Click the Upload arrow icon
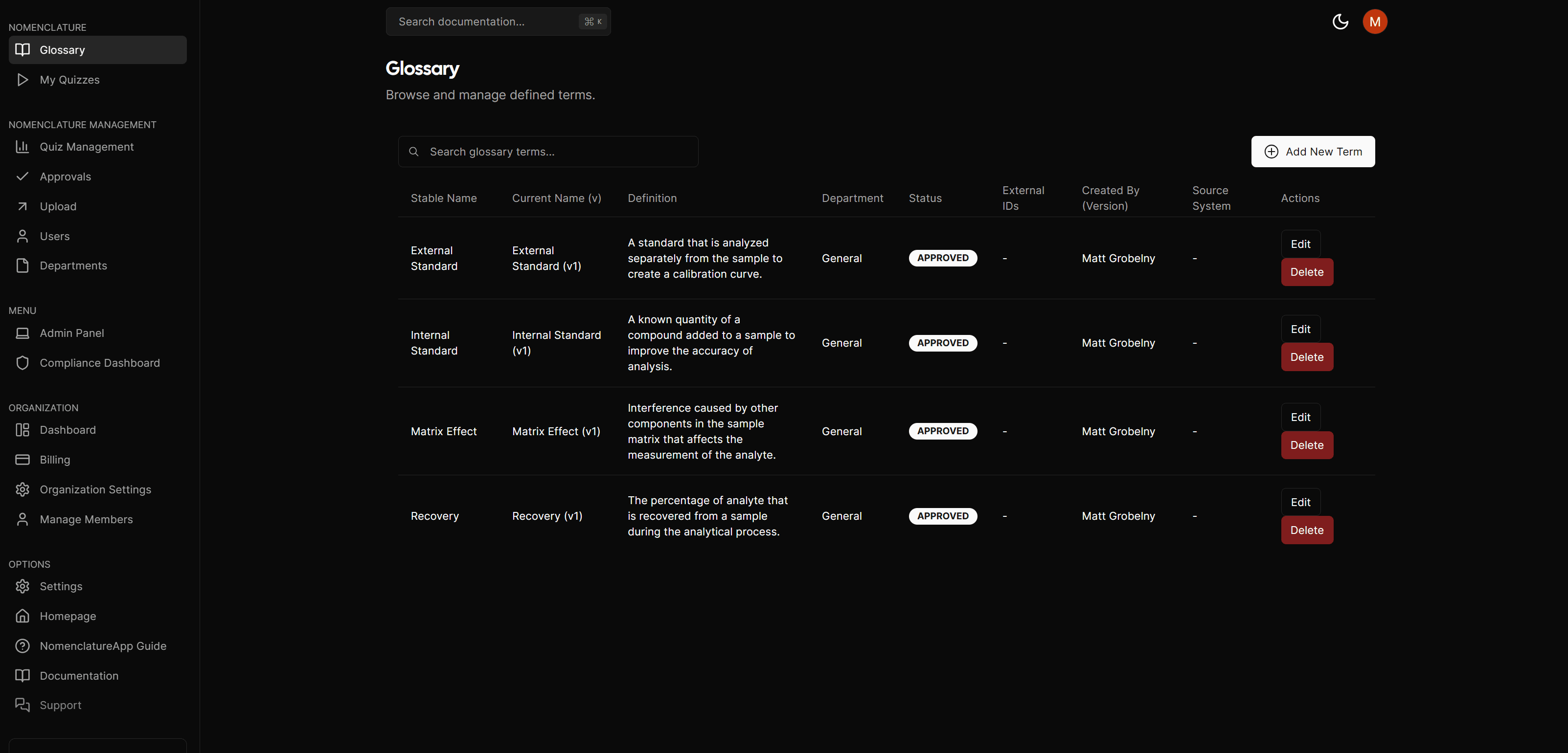The height and width of the screenshot is (753, 1568). pyautogui.click(x=23, y=206)
